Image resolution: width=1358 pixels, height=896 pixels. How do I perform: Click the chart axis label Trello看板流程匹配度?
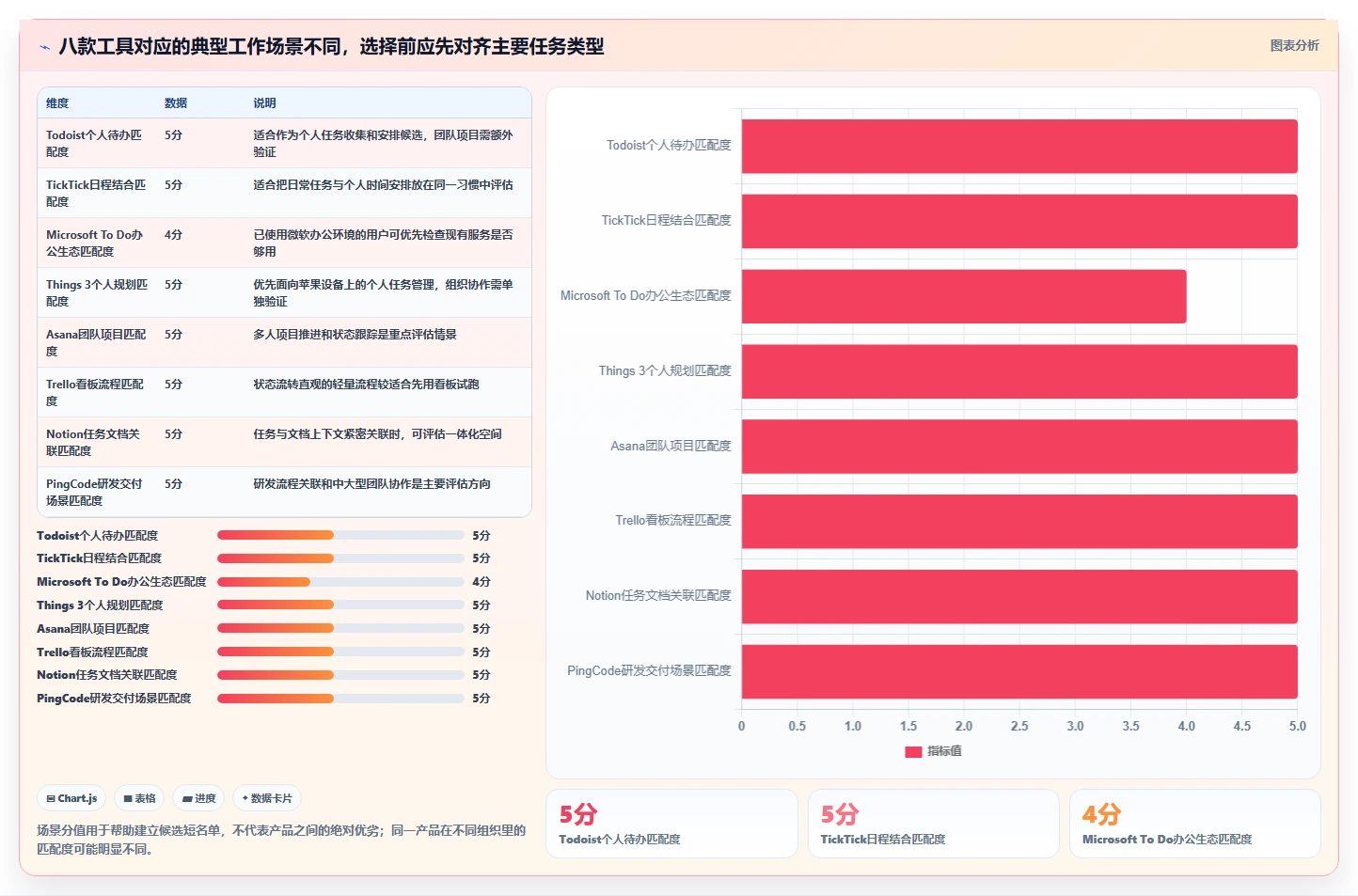(673, 520)
